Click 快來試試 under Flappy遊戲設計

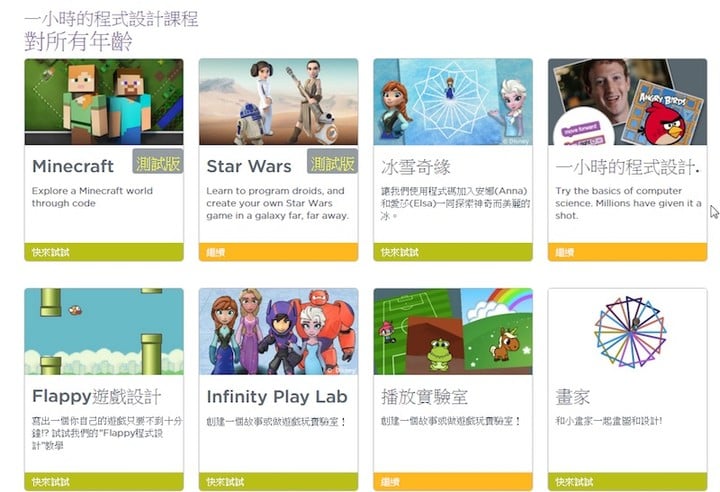tap(104, 482)
